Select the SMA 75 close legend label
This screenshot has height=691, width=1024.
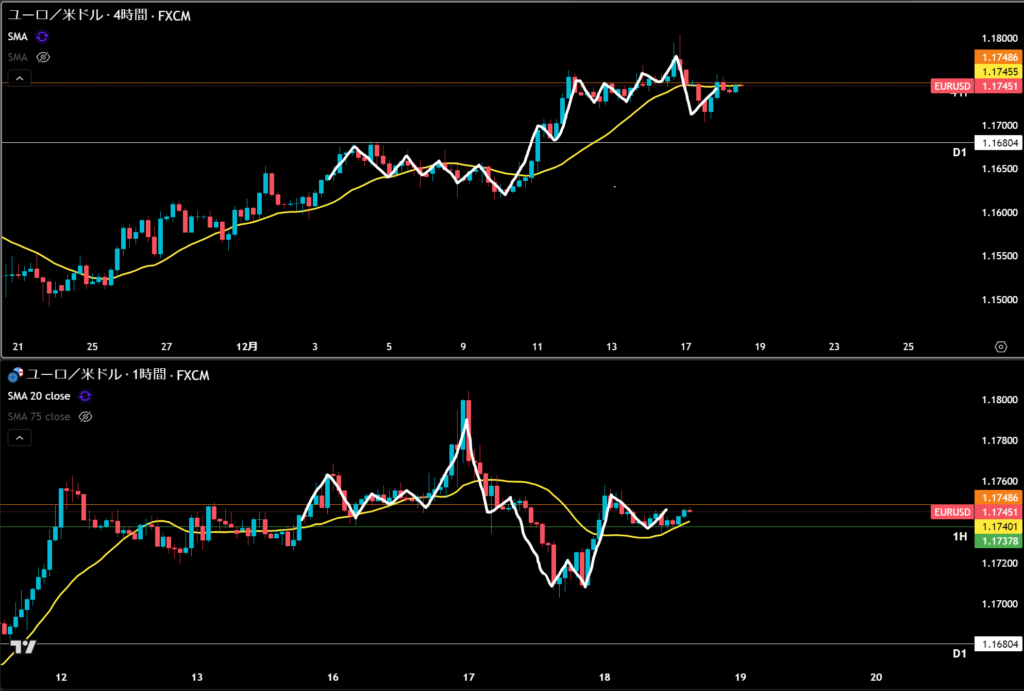click(38, 416)
